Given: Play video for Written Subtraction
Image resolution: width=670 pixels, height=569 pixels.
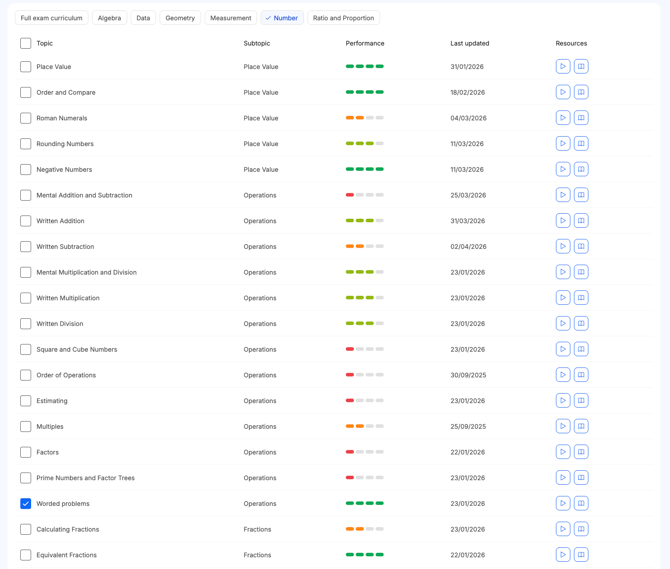Looking at the screenshot, I should tap(563, 246).
